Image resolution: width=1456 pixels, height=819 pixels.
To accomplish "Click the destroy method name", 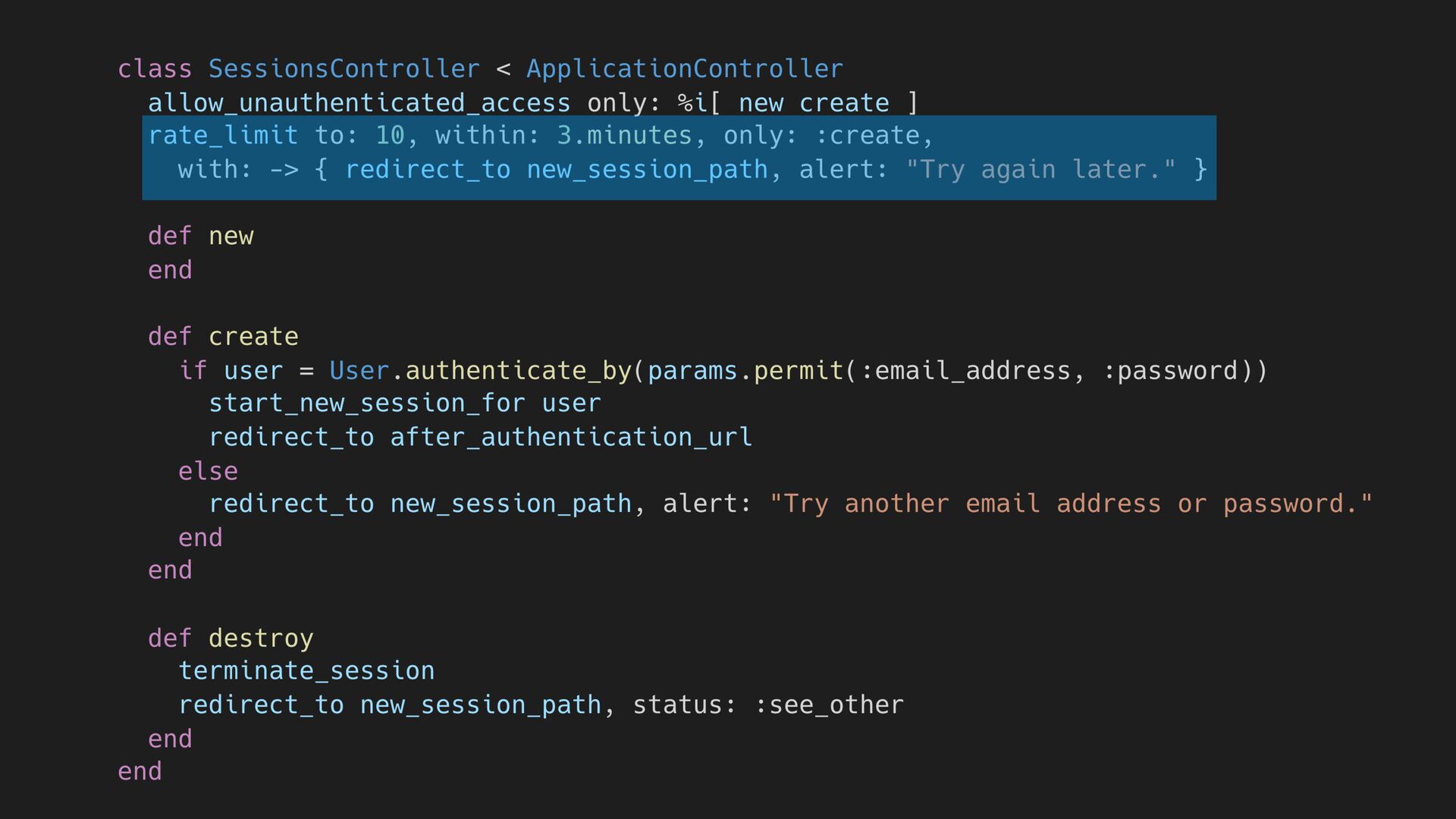I will tap(261, 639).
